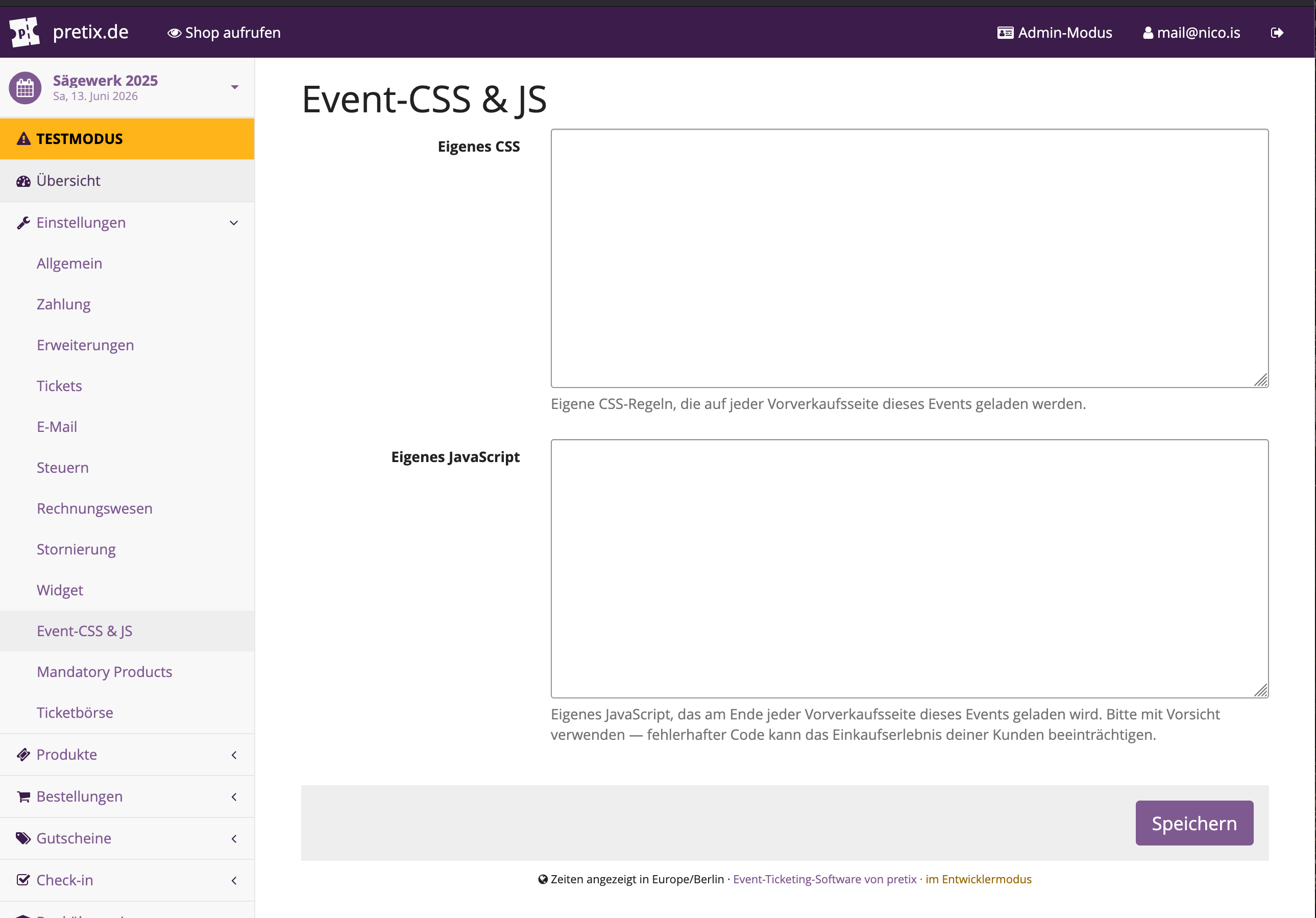Click inside the Eigenes CSS text area
Screen dimensions: 1316x918
point(909,258)
